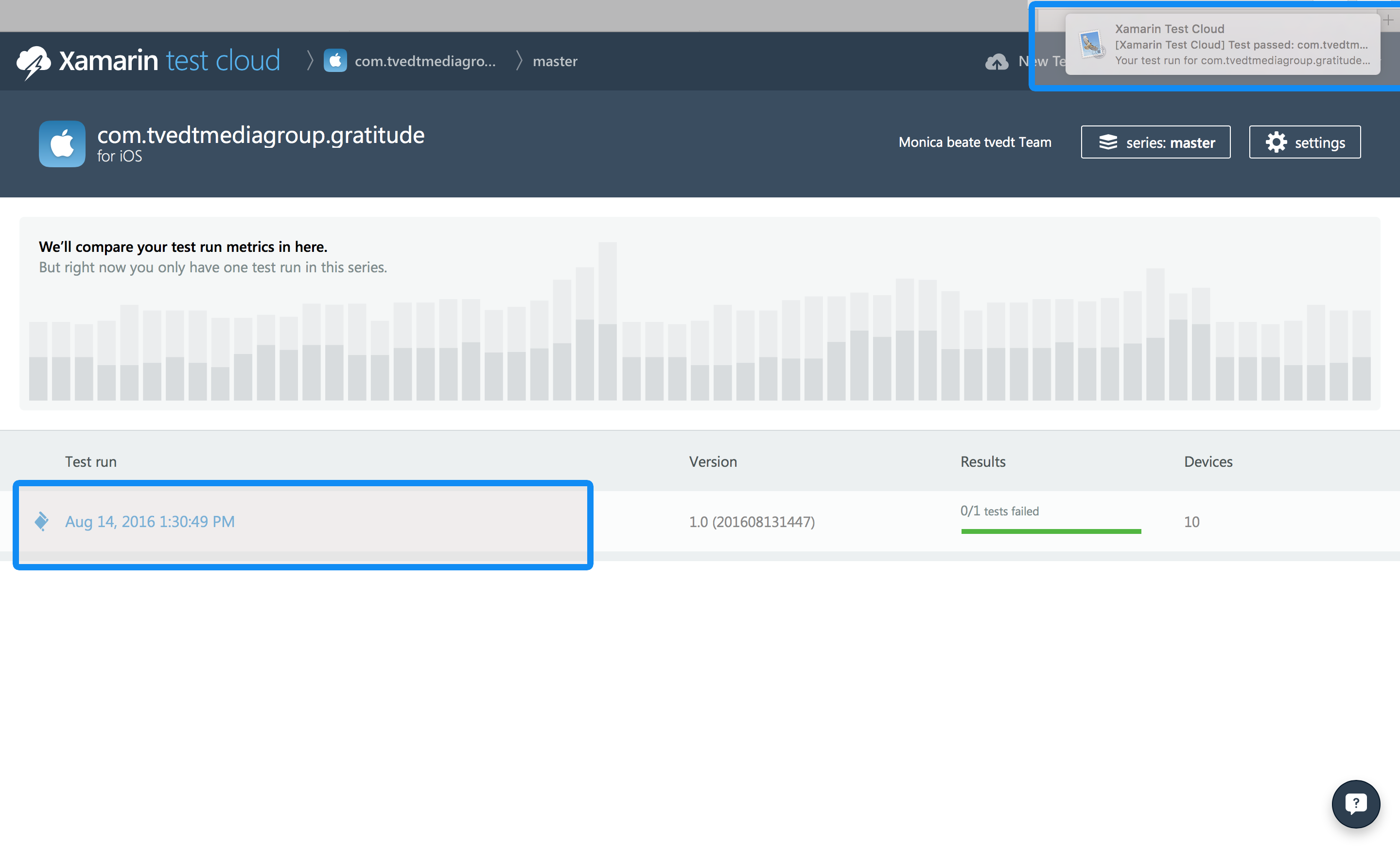Click the test run metrics chart placeholder
The height and width of the screenshot is (848, 1400).
point(700,314)
